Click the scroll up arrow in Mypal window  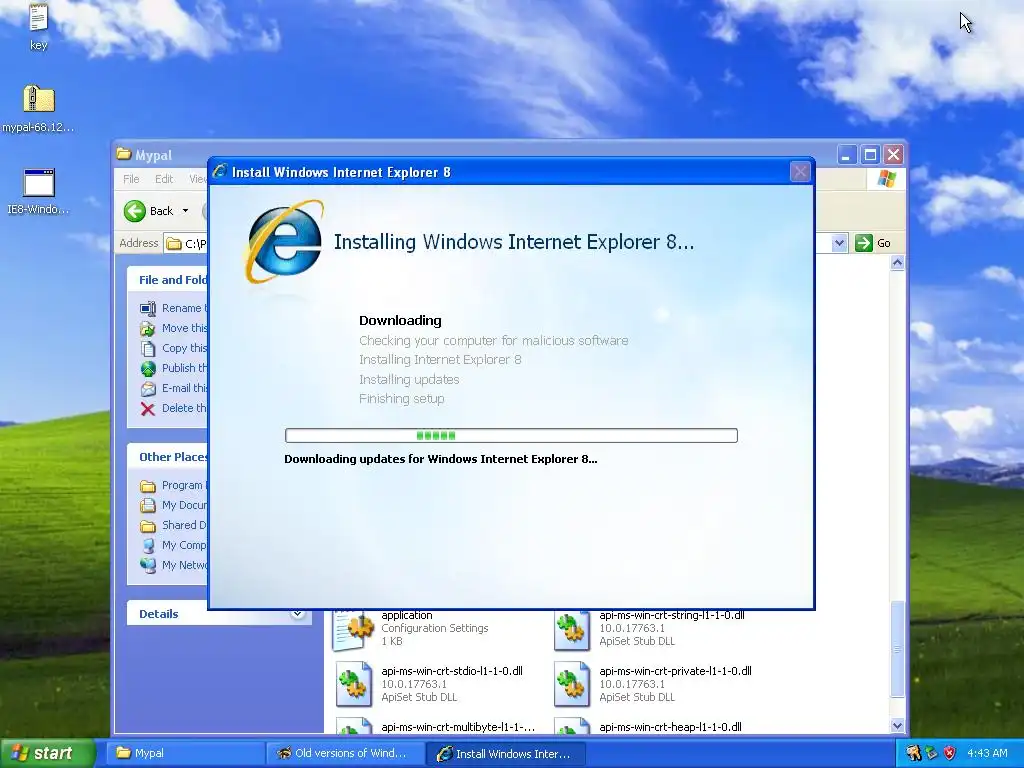897,263
